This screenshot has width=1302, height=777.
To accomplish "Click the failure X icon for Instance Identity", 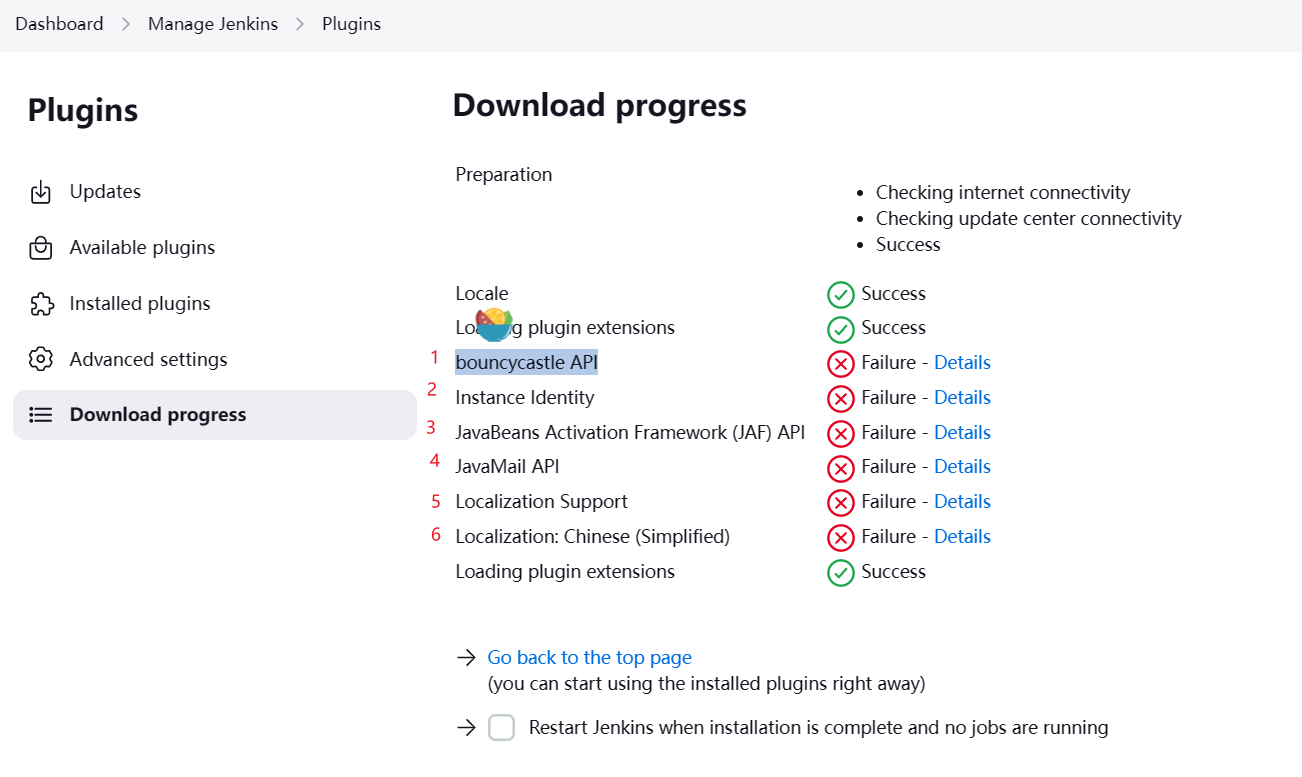I will coord(841,399).
